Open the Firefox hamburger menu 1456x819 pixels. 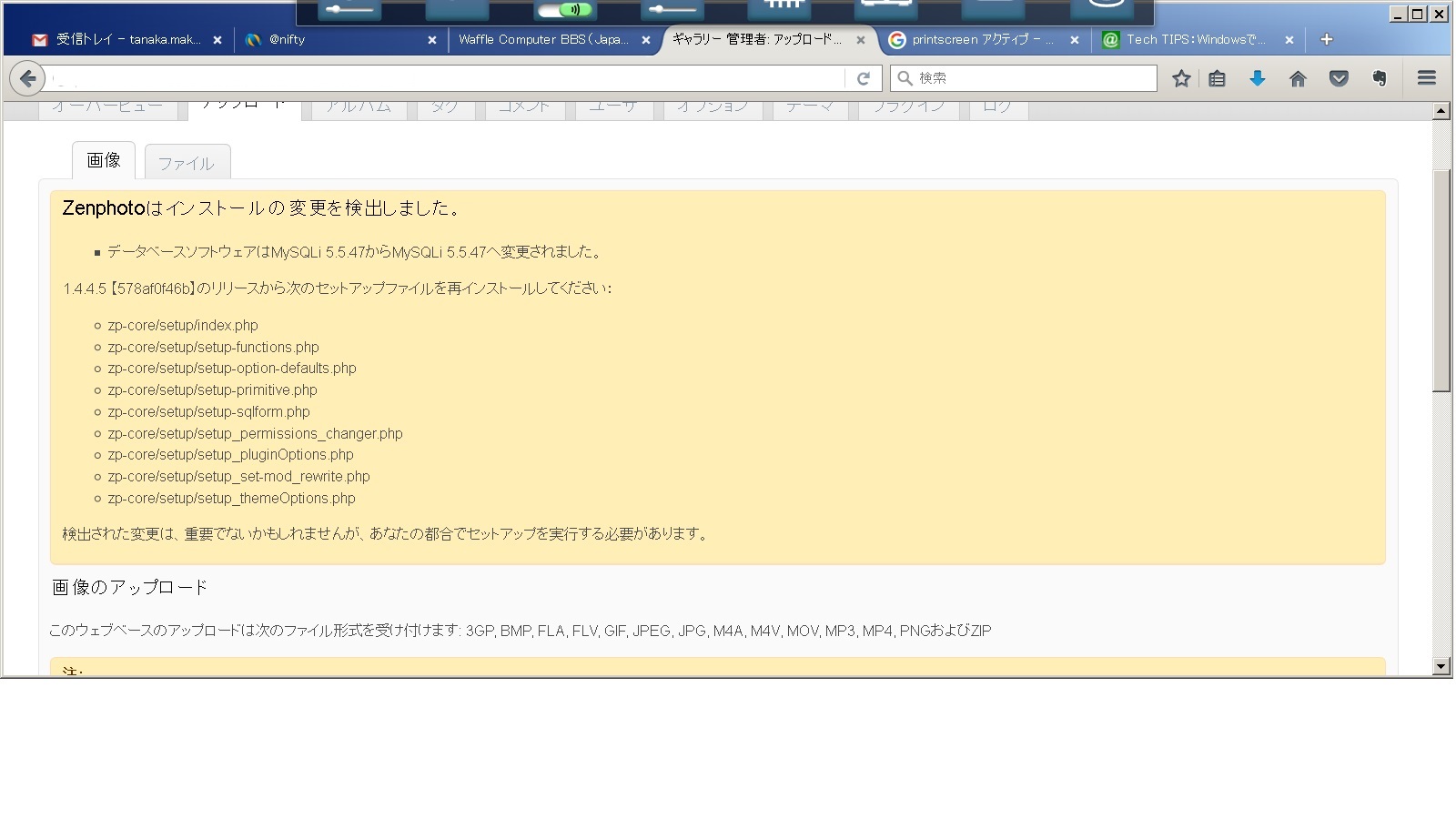pos(1426,78)
